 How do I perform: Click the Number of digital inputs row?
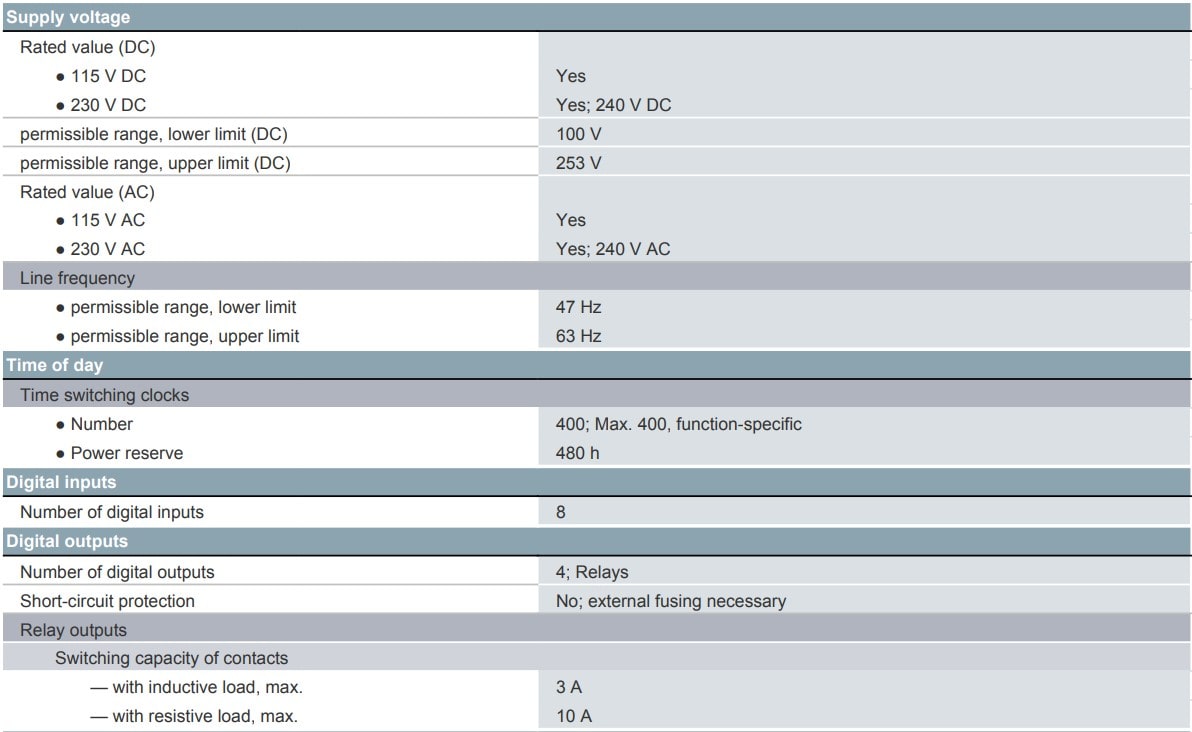coord(596,512)
